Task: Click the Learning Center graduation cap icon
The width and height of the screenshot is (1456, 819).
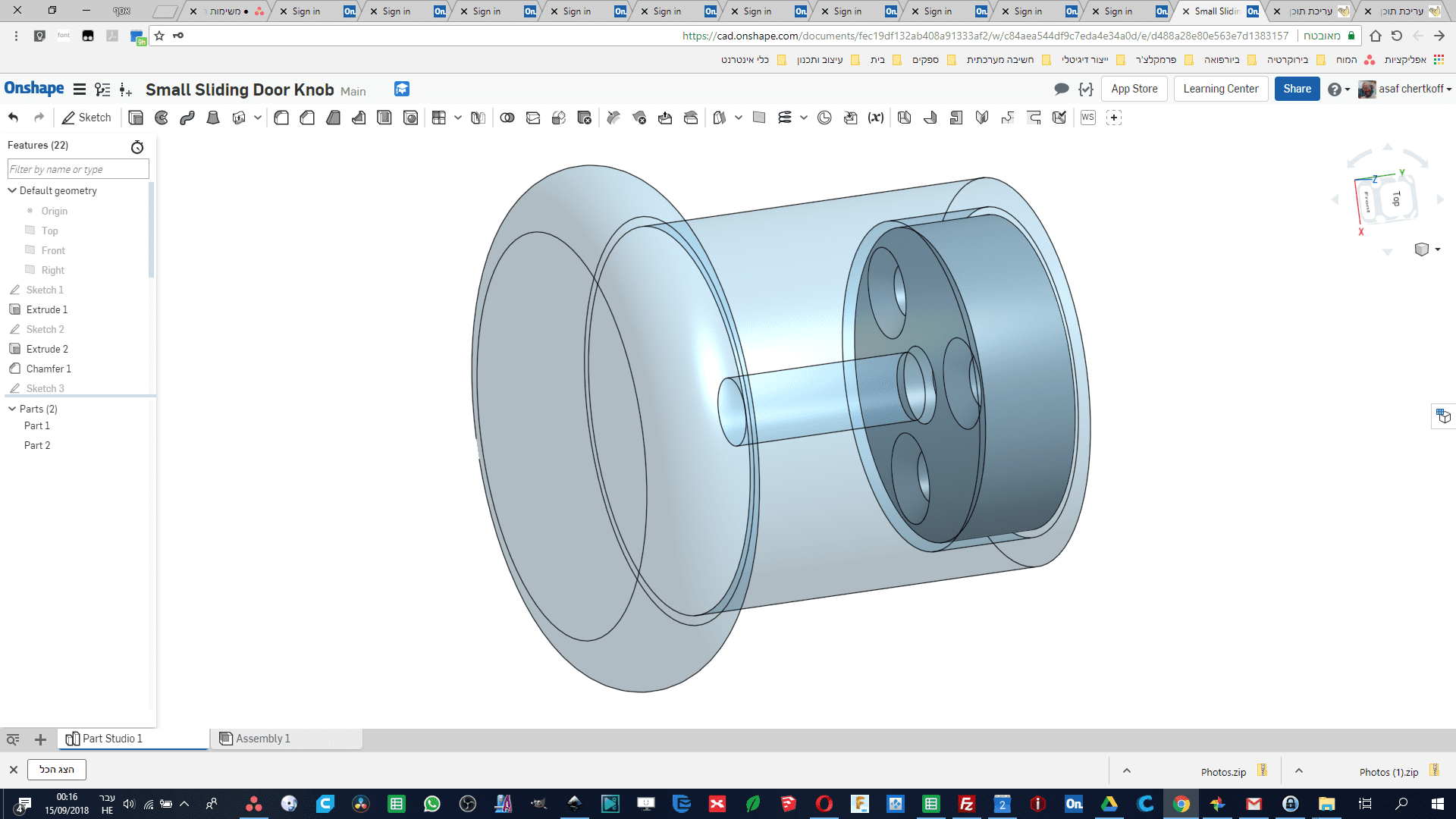Action: pos(402,89)
